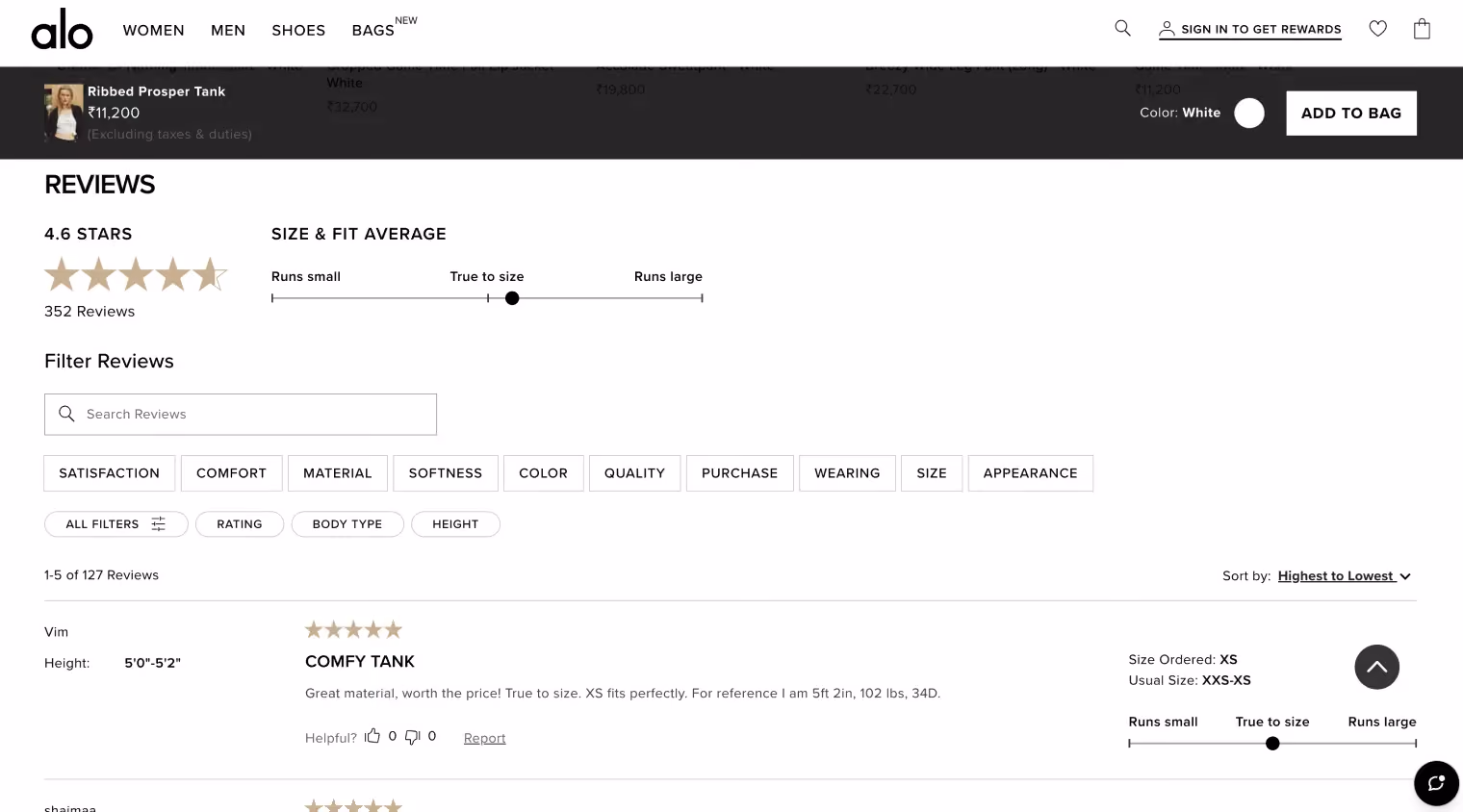Expand the RATING filter dropdown
This screenshot has height=812, width=1463.
point(240,524)
